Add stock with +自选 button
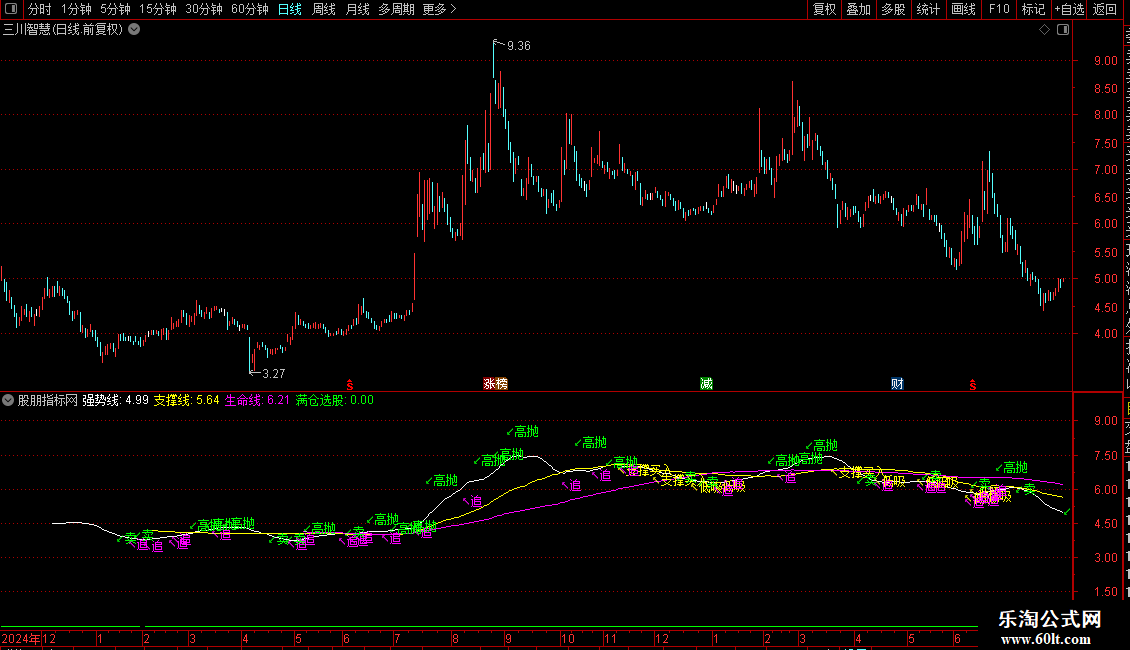 (1069, 9)
